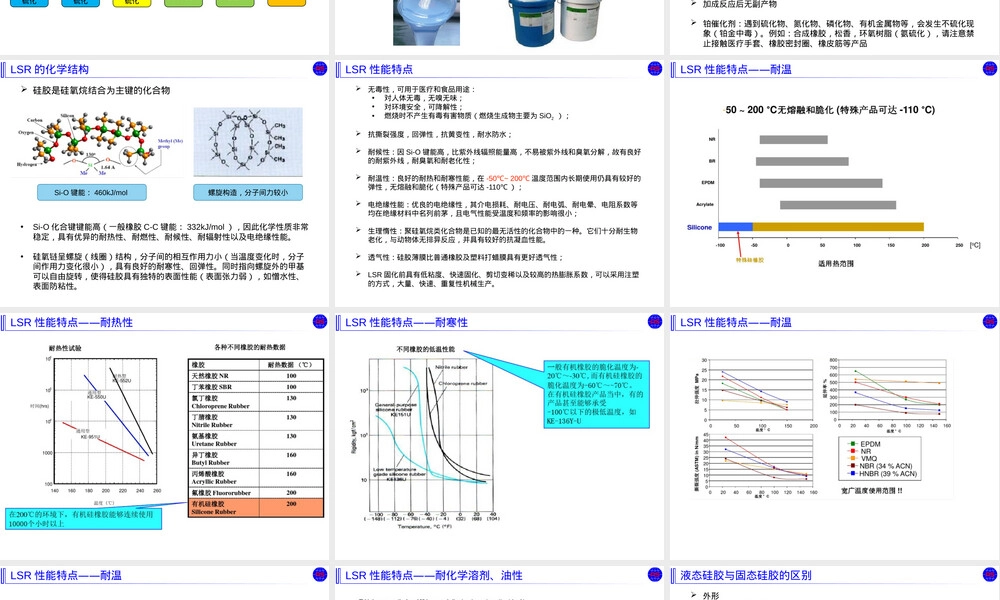Click the liquid silicone pouring photo
1000x600 pixels.
pyautogui.click(x=426, y=23)
